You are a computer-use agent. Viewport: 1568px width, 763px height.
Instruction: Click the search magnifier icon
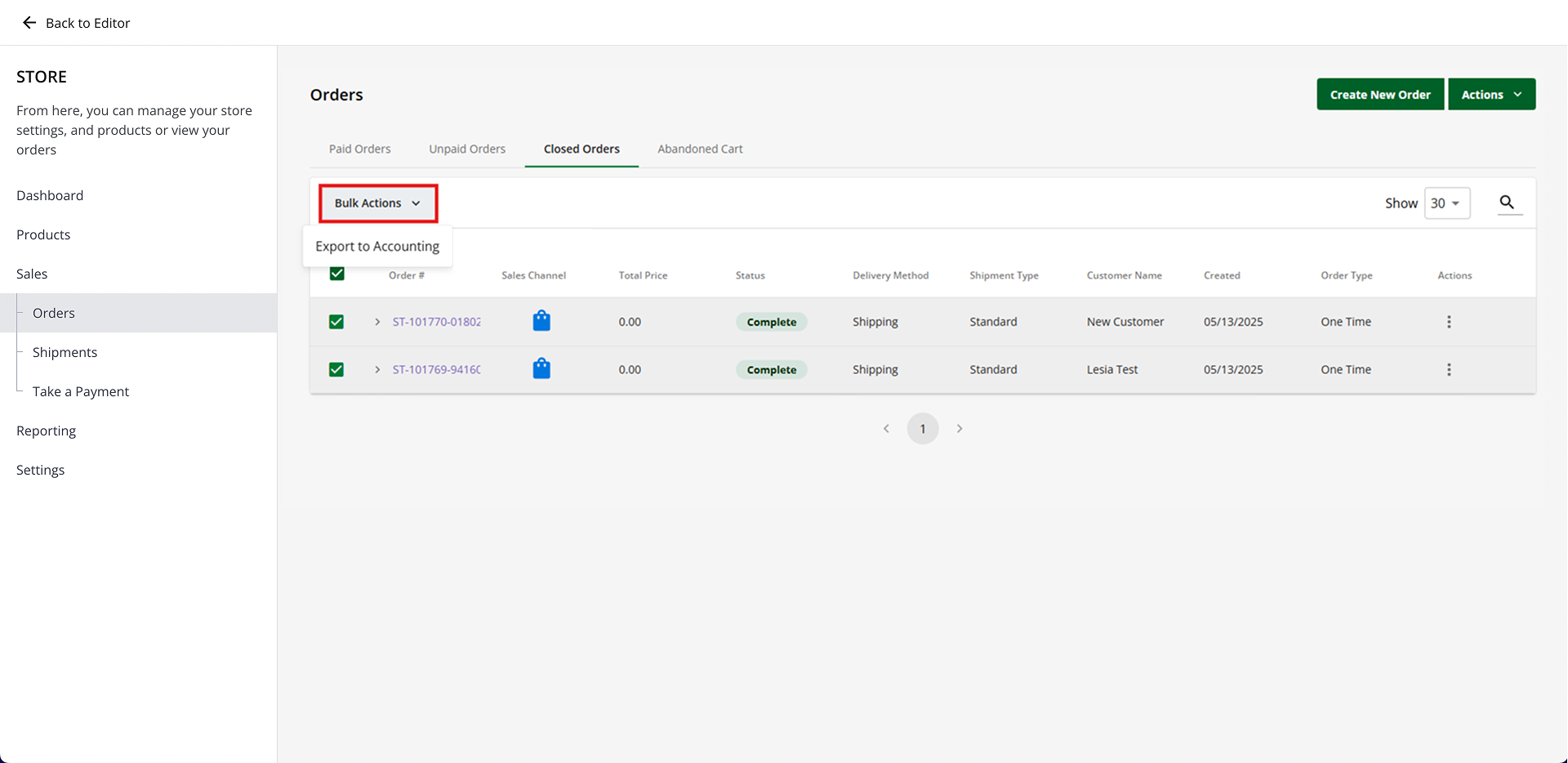[1507, 203]
